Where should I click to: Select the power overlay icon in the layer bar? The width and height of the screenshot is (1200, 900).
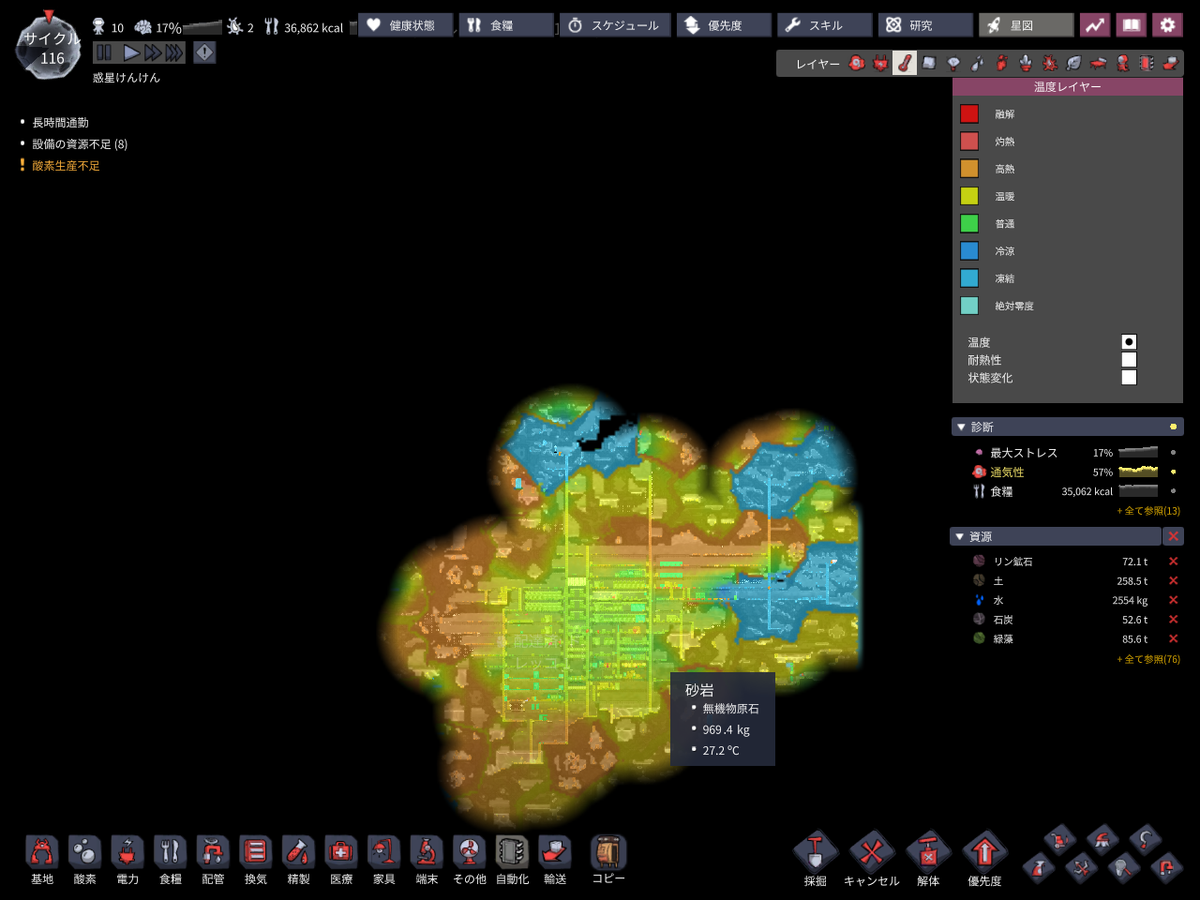coord(880,64)
